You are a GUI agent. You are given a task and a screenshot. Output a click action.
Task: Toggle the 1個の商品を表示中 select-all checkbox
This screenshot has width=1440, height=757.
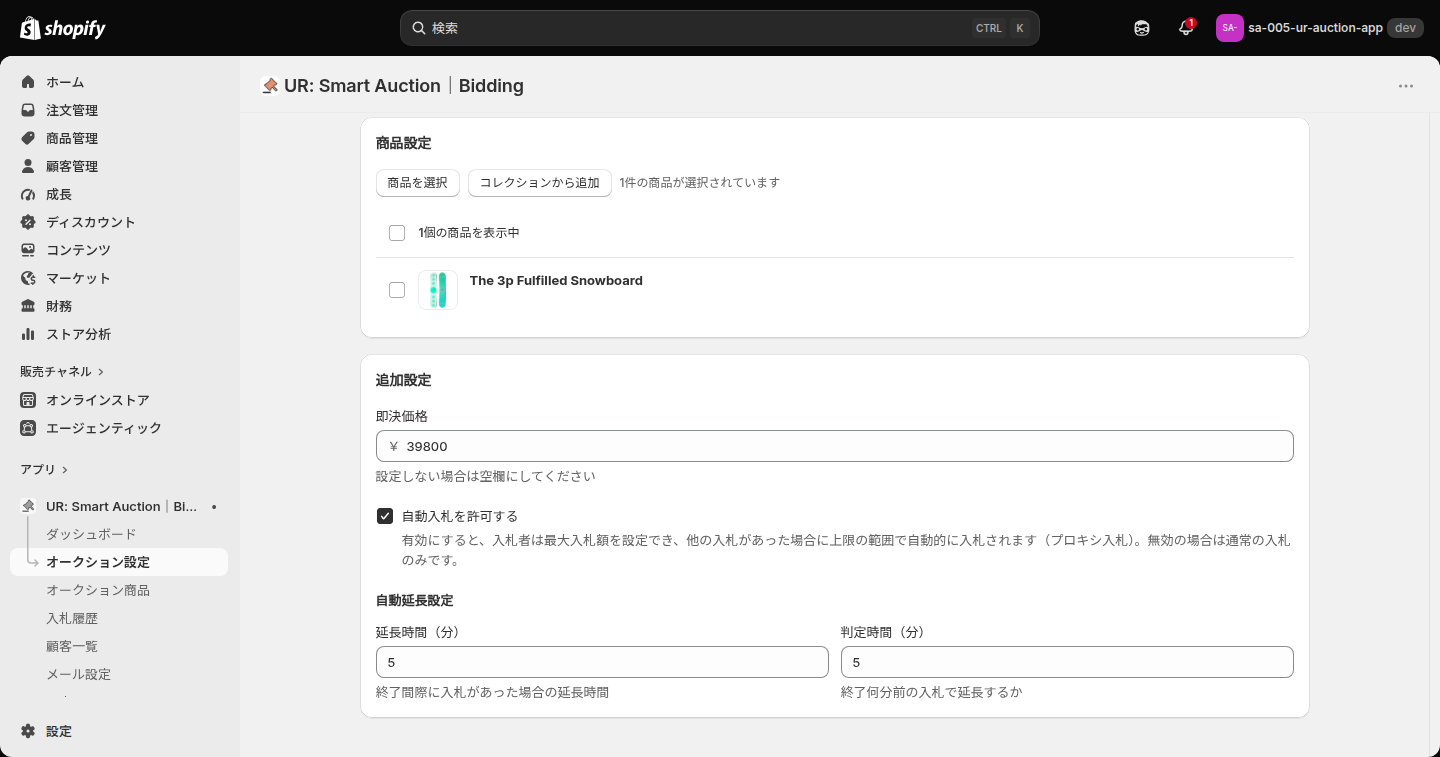tap(397, 233)
